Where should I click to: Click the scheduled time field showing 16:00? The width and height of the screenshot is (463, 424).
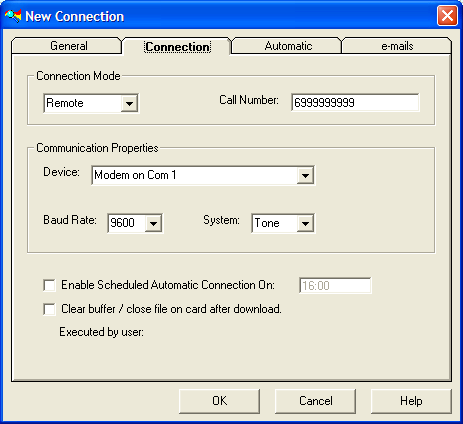[x=335, y=285]
